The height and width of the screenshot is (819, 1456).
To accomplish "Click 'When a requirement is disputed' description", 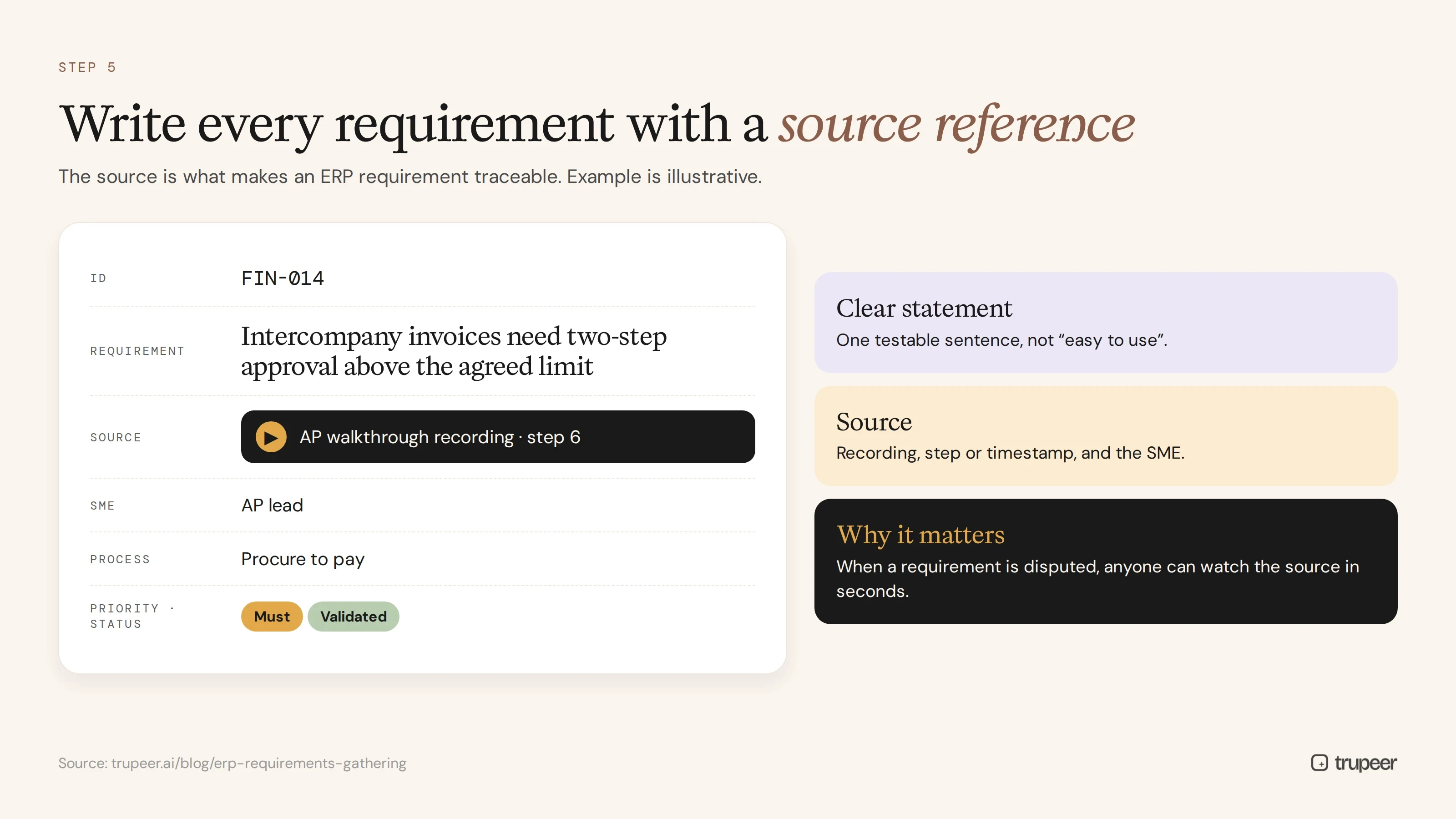I will pos(1097,579).
